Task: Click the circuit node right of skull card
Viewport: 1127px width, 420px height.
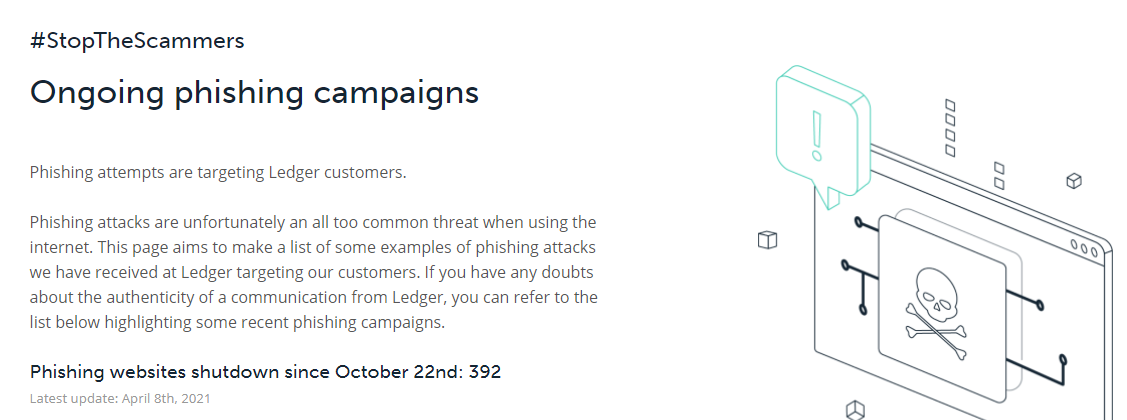Action: coord(1039,306)
